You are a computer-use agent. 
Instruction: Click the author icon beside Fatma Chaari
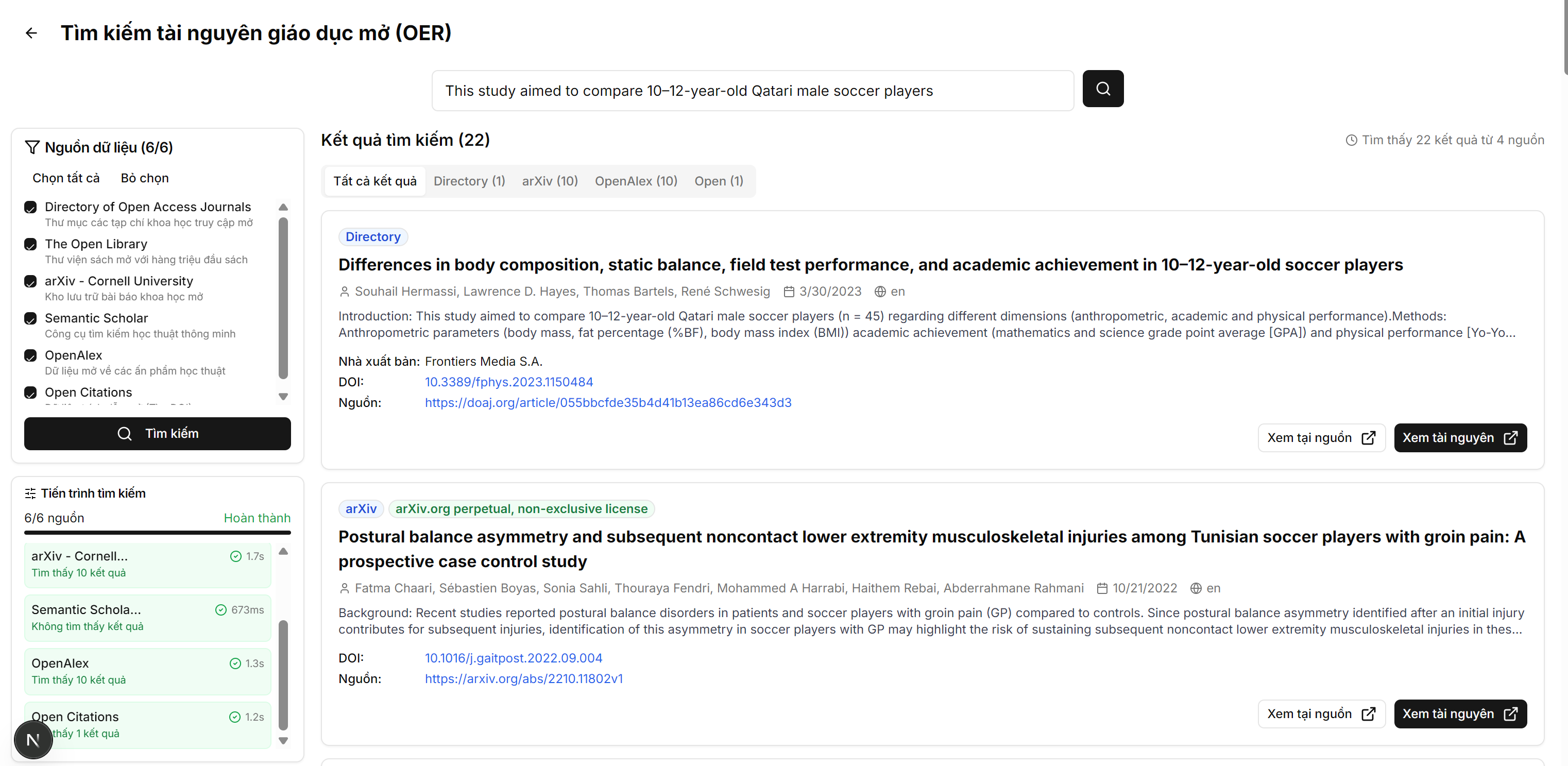(x=345, y=588)
